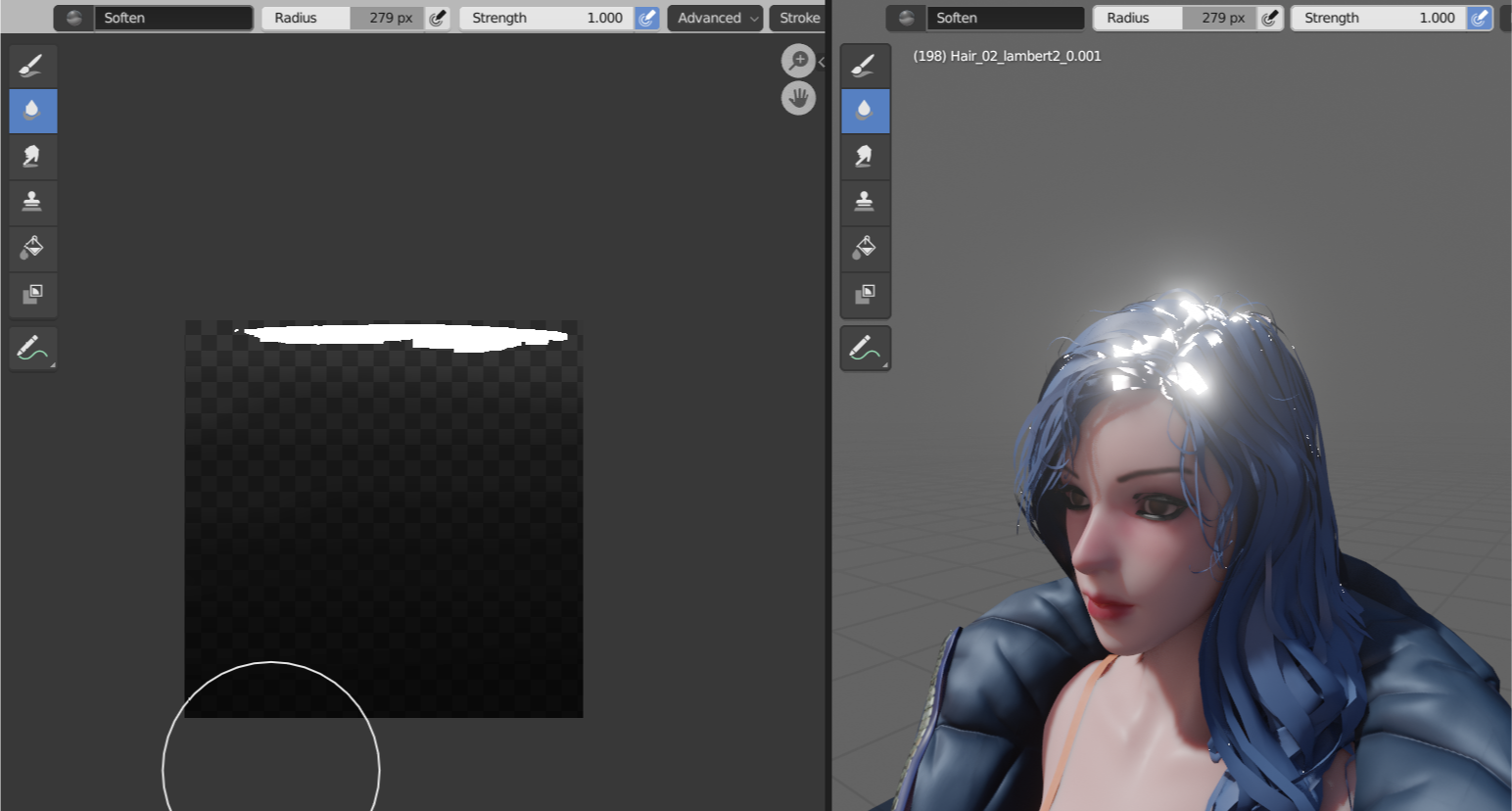The width and height of the screenshot is (1512, 811).
Task: Select Smear tool in image editor toolbar
Action: (32, 157)
